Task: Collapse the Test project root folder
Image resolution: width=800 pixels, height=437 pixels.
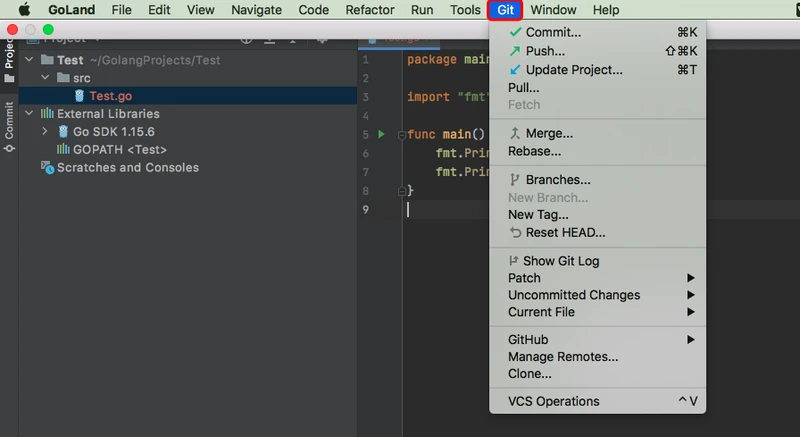Action: 29,60
